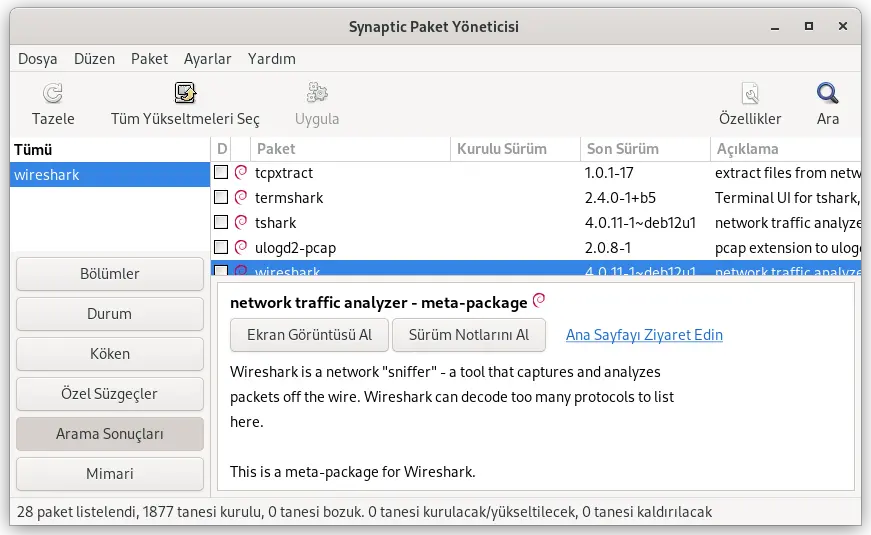
Task: Click the Köken filter button
Action: pyautogui.click(x=110, y=354)
